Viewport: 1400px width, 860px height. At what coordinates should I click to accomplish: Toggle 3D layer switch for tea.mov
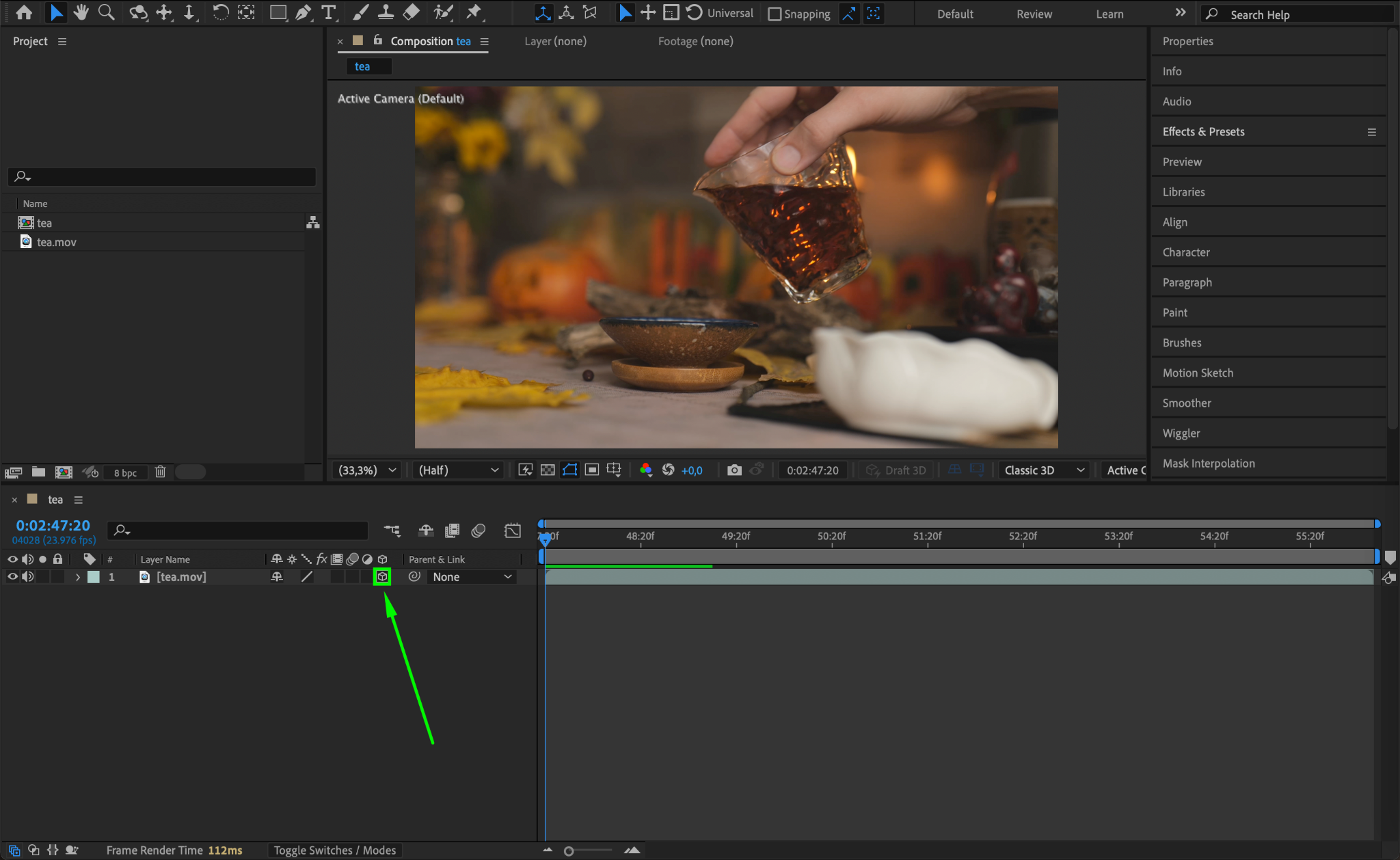point(382,577)
